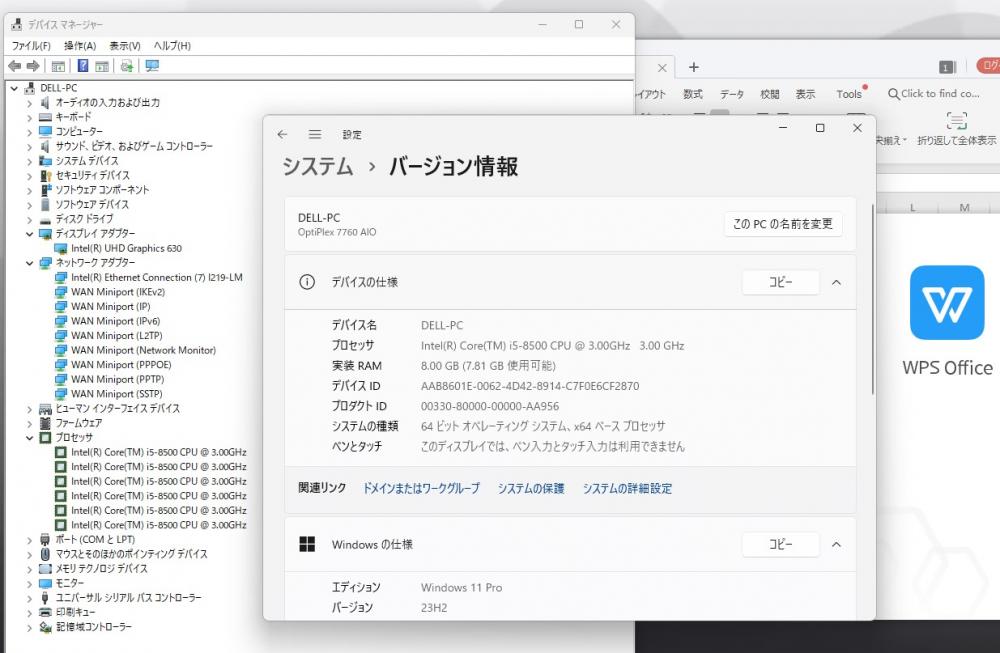Select column M header in WPS spreadsheet

coord(964,207)
